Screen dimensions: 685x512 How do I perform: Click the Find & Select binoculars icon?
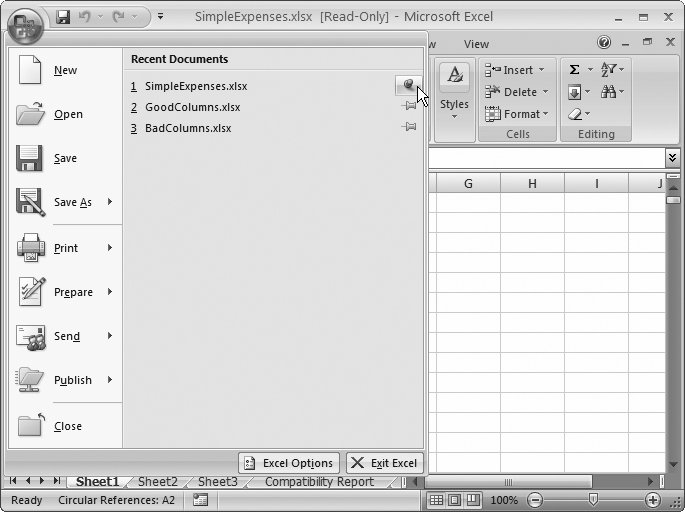pos(609,92)
